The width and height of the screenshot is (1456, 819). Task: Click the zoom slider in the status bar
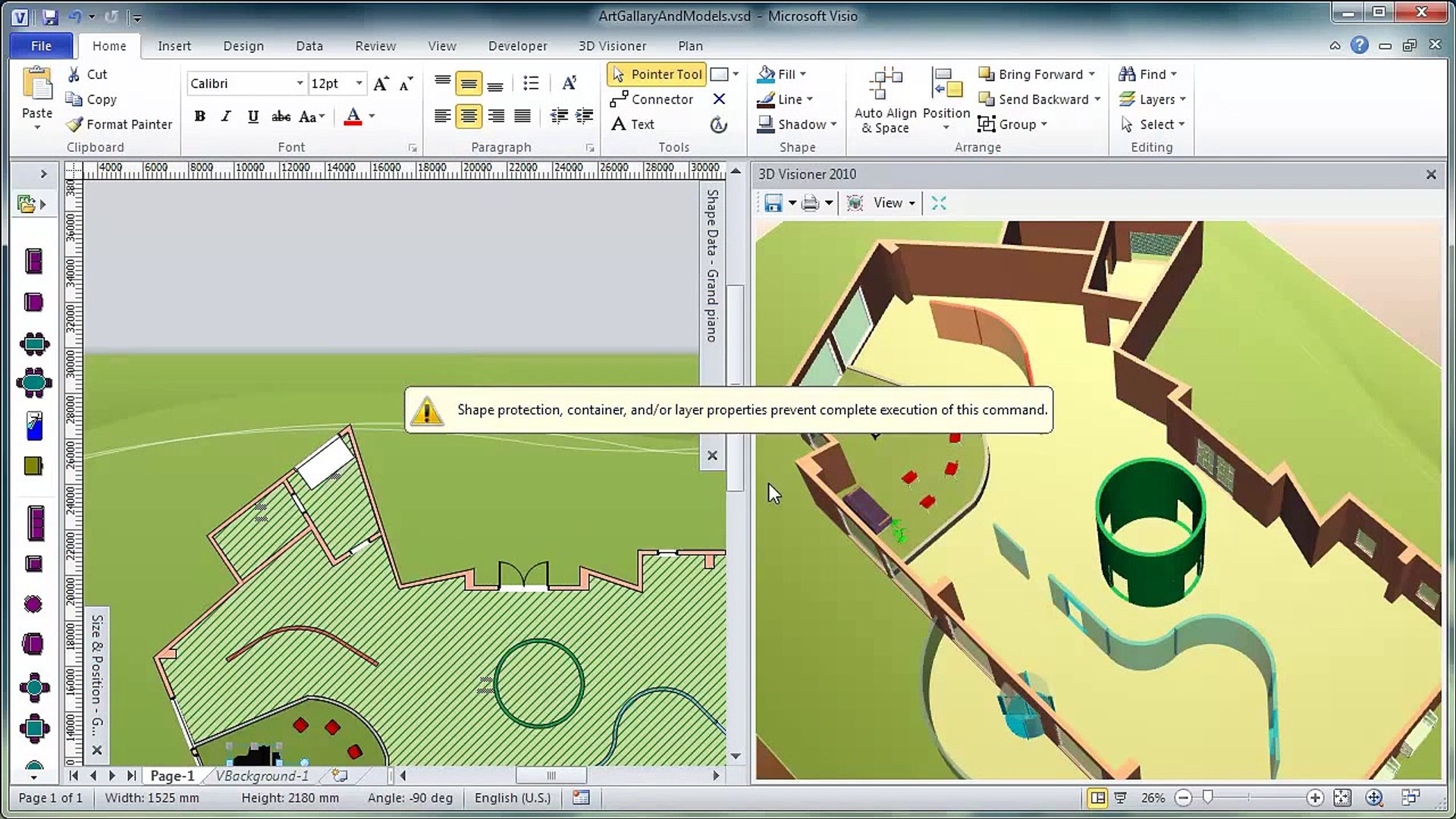(1208, 798)
